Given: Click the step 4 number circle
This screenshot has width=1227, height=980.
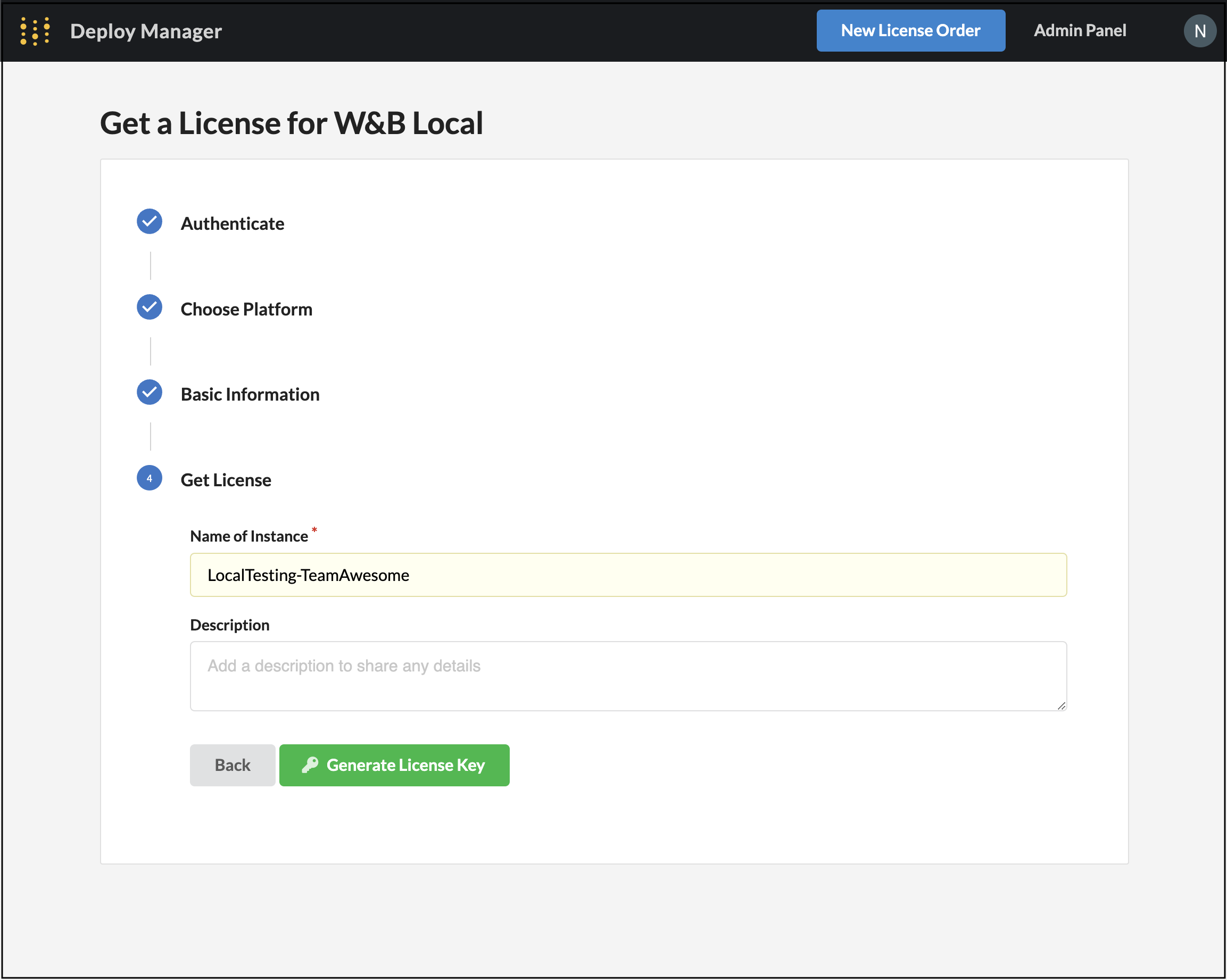Looking at the screenshot, I should (149, 478).
